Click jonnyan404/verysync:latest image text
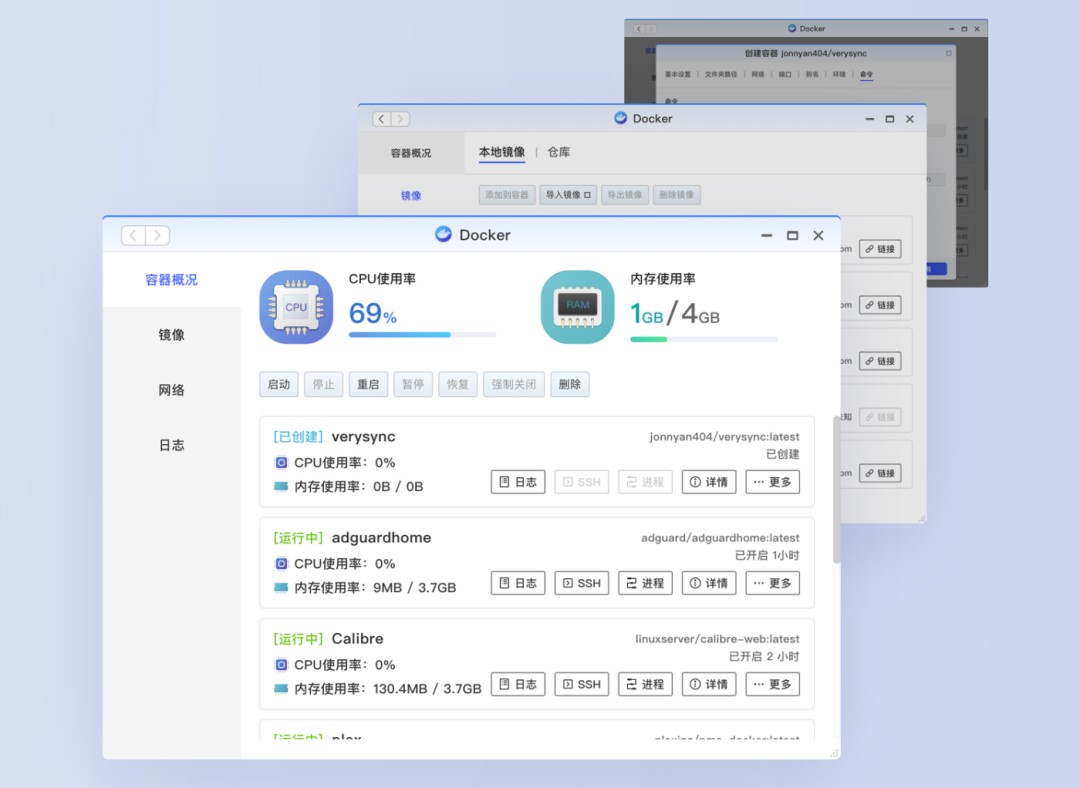The width and height of the screenshot is (1080, 788). [x=725, y=437]
